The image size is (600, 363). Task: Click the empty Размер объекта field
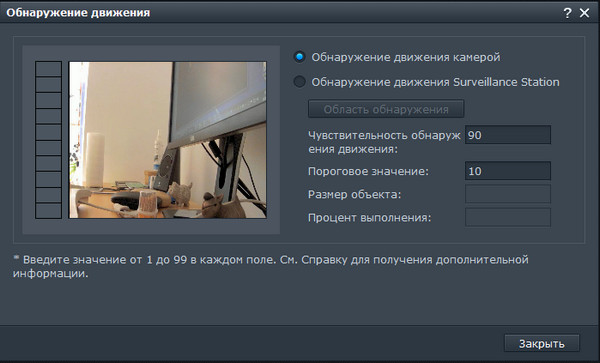pyautogui.click(x=508, y=194)
